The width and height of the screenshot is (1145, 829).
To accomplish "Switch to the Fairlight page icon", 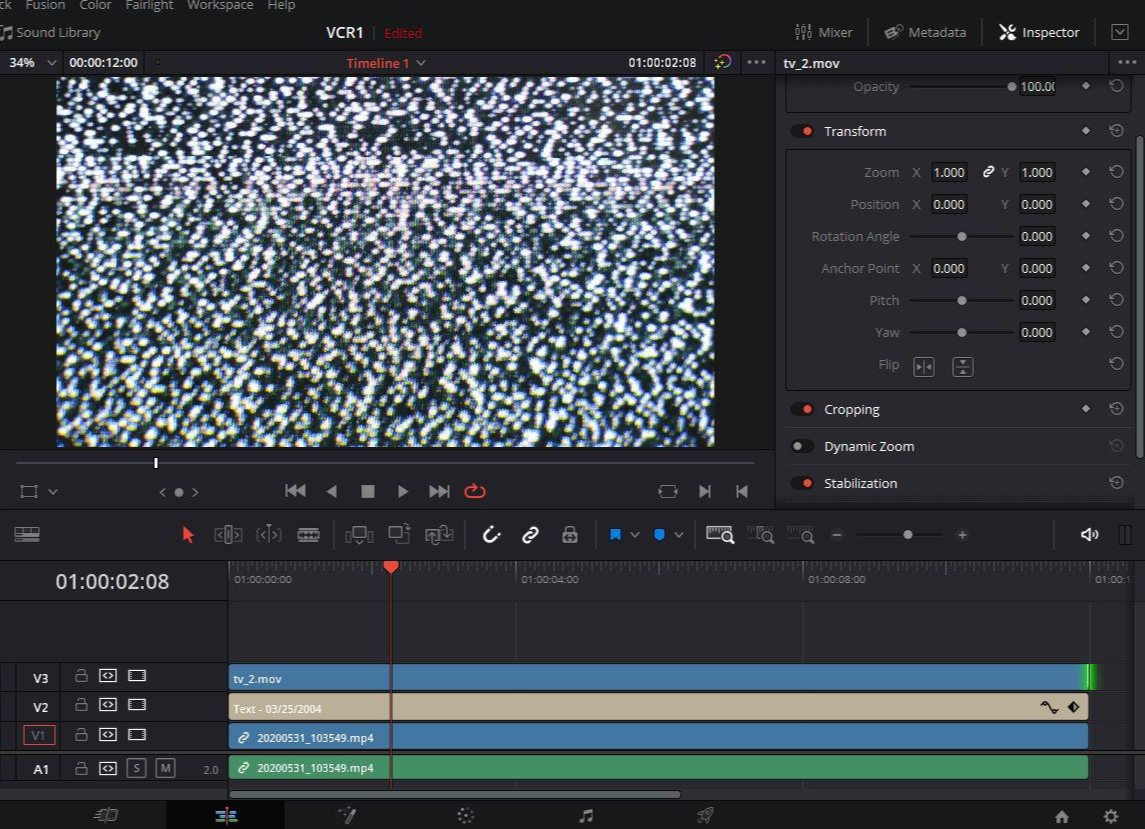I will pos(586,815).
